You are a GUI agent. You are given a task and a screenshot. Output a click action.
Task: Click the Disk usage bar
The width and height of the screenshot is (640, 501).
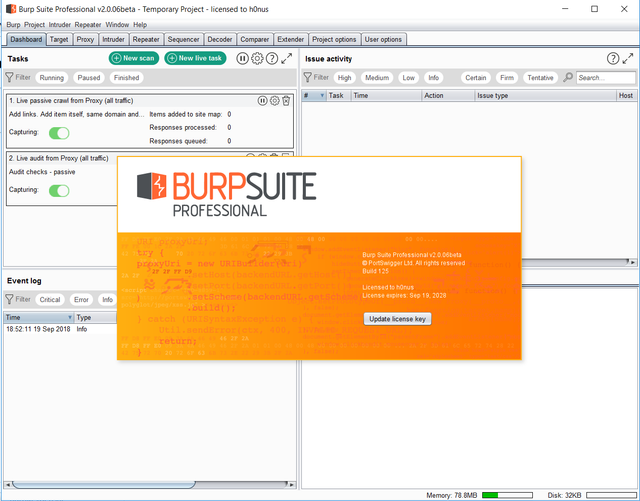pos(611,495)
